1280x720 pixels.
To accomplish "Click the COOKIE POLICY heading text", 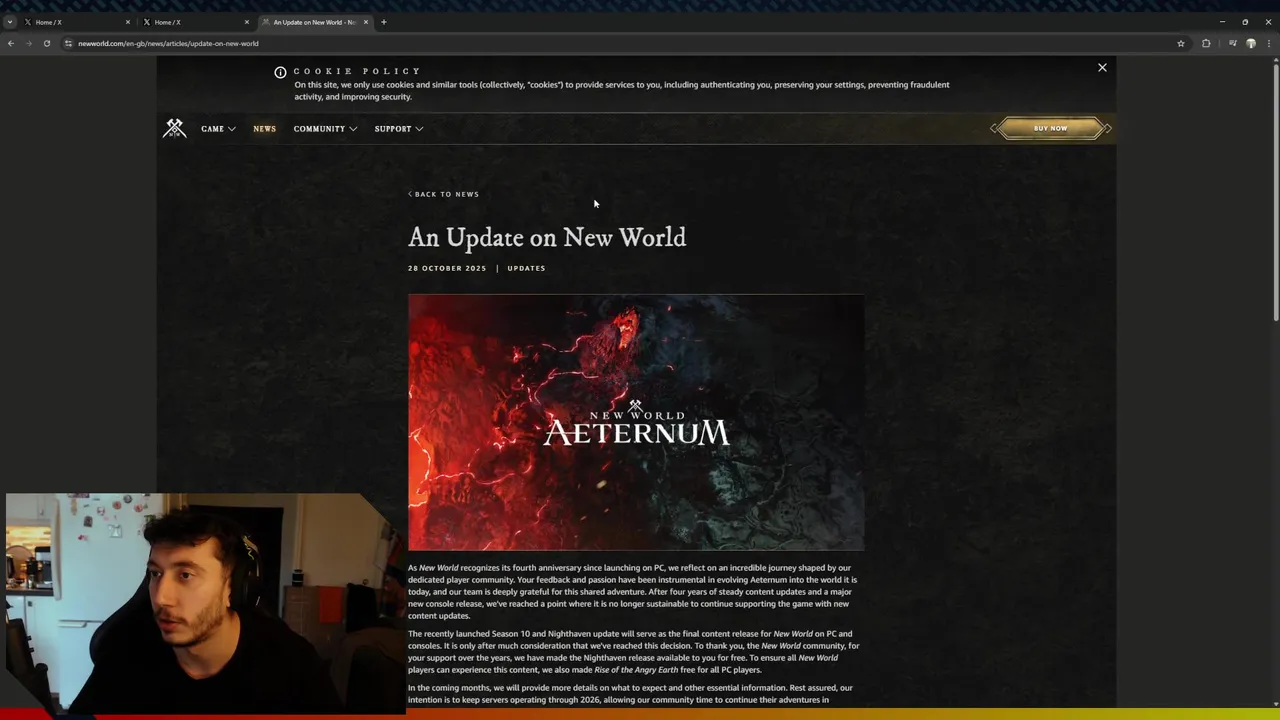I will (357, 71).
